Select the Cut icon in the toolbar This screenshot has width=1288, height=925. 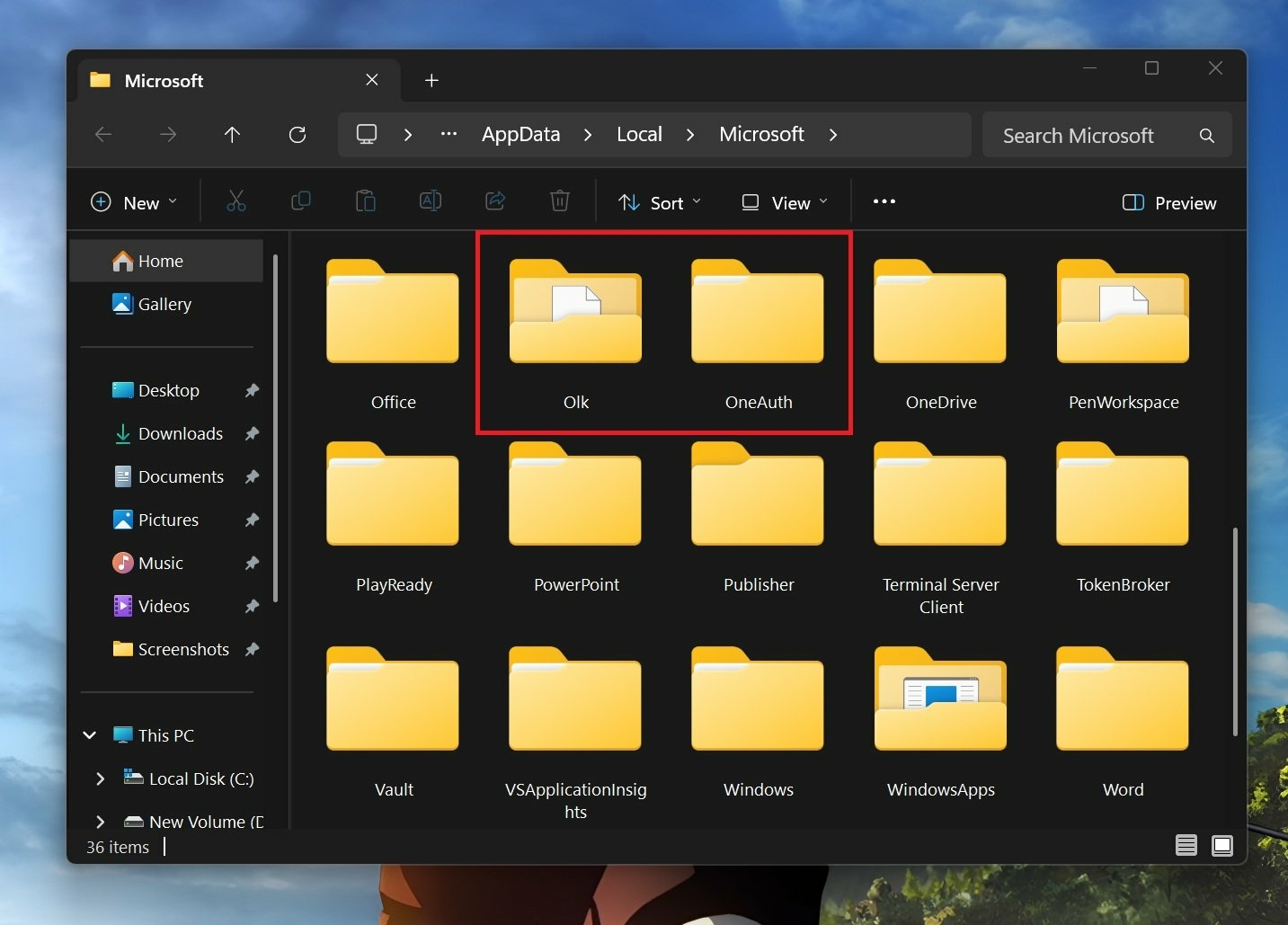236,200
